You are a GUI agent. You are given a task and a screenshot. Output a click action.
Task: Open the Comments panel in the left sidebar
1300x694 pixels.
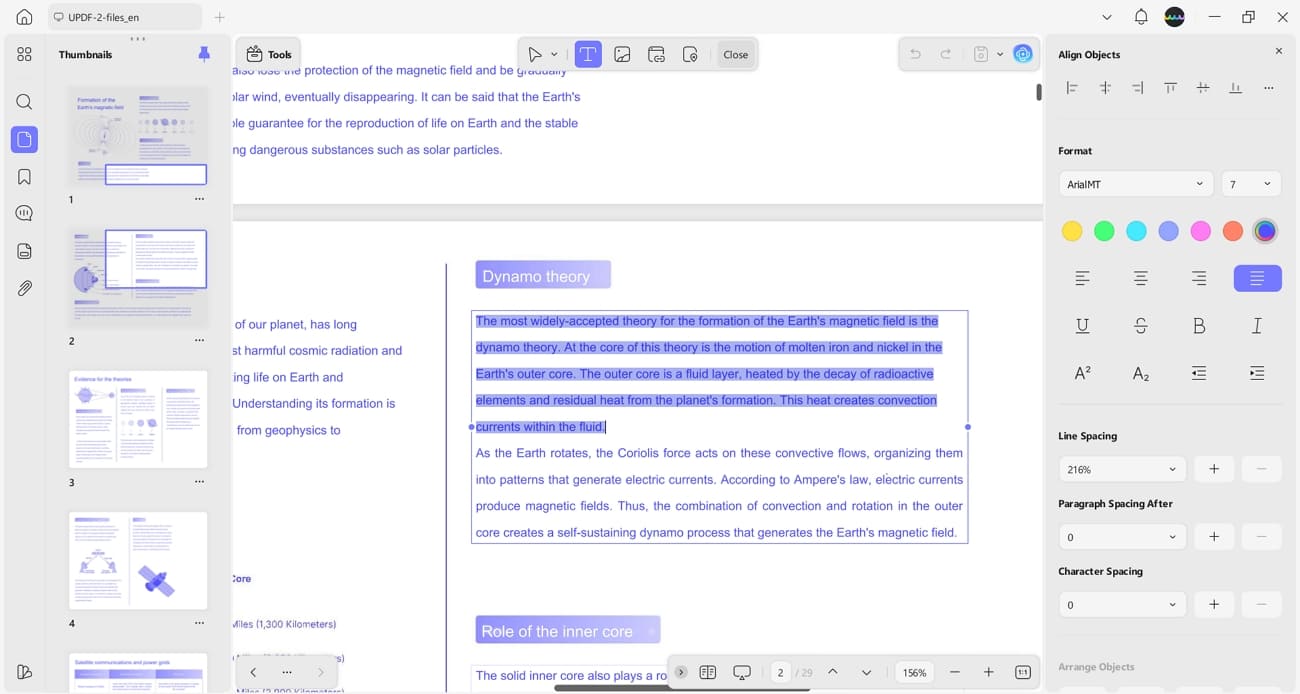coord(24,212)
